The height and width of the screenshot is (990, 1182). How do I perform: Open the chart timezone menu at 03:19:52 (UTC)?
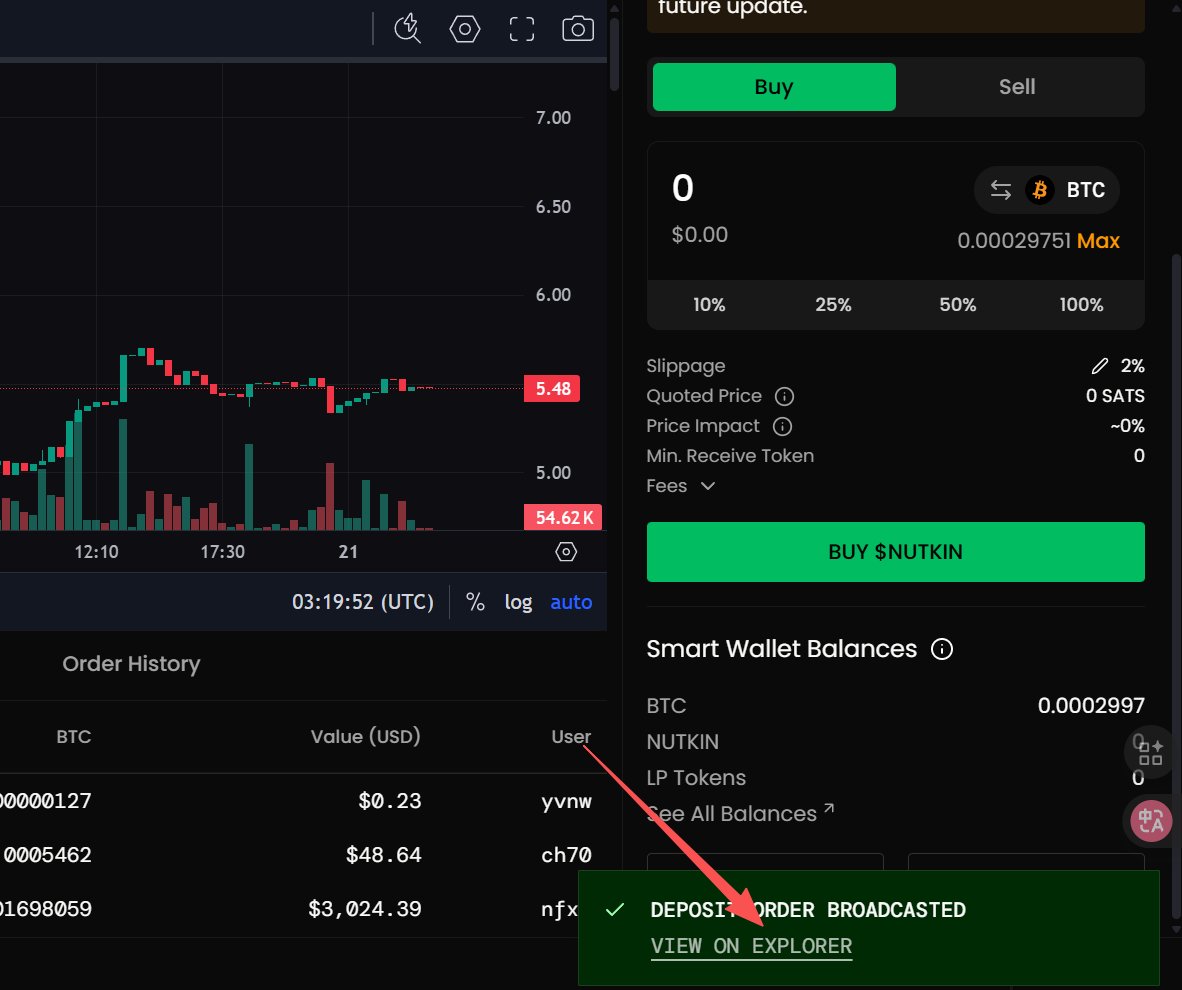coord(362,602)
